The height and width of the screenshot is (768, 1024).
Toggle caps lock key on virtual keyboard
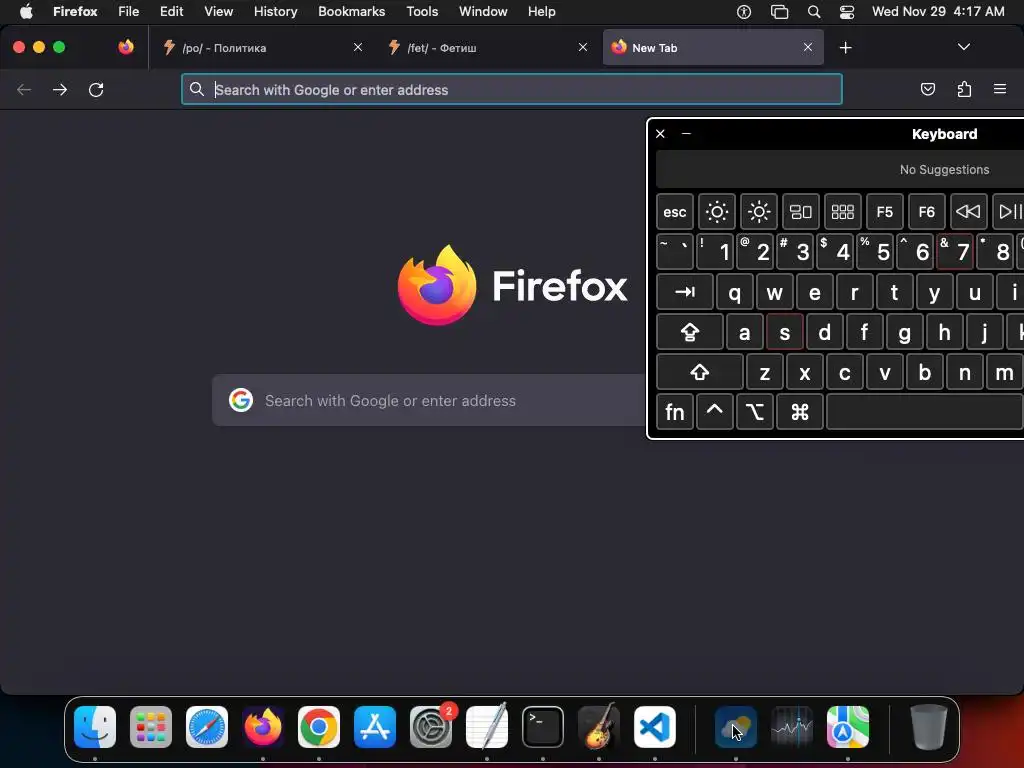(x=690, y=332)
